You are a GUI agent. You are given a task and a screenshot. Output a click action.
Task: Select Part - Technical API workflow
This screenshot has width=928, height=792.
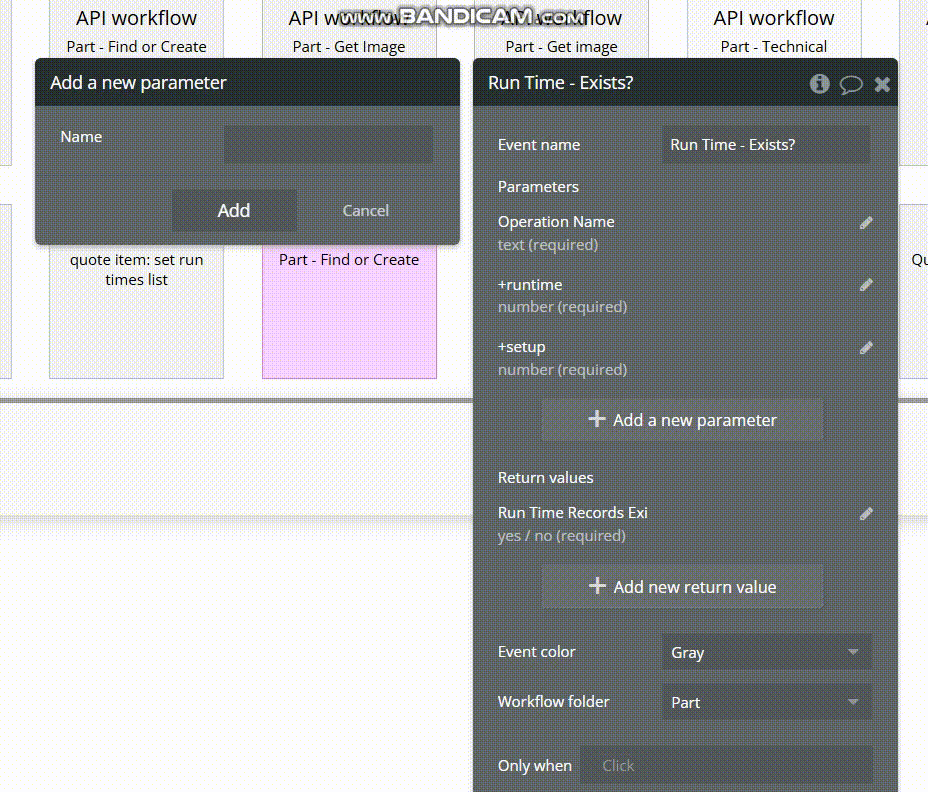774,30
